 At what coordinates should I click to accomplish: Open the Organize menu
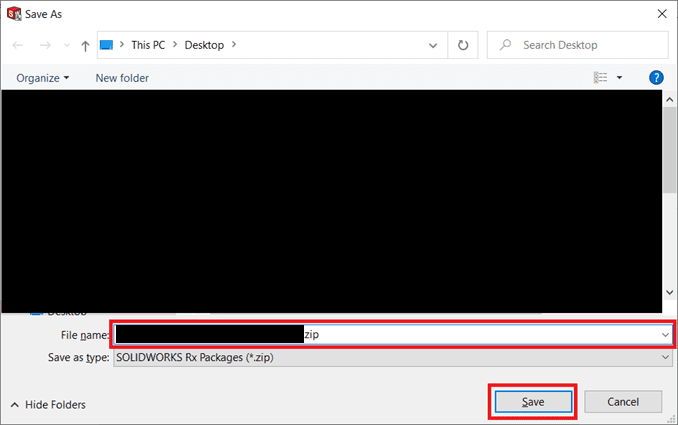coord(42,78)
